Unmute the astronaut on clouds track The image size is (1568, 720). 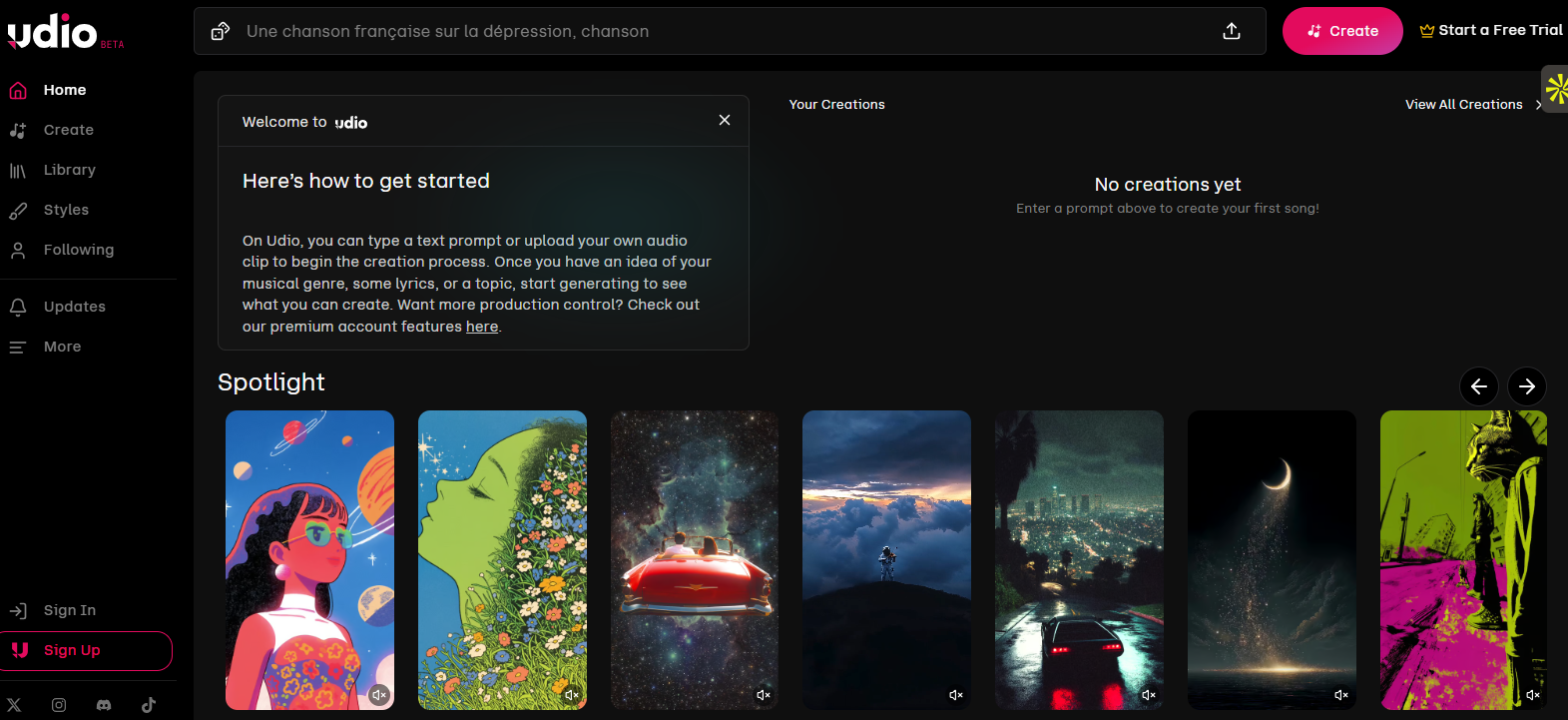956,695
